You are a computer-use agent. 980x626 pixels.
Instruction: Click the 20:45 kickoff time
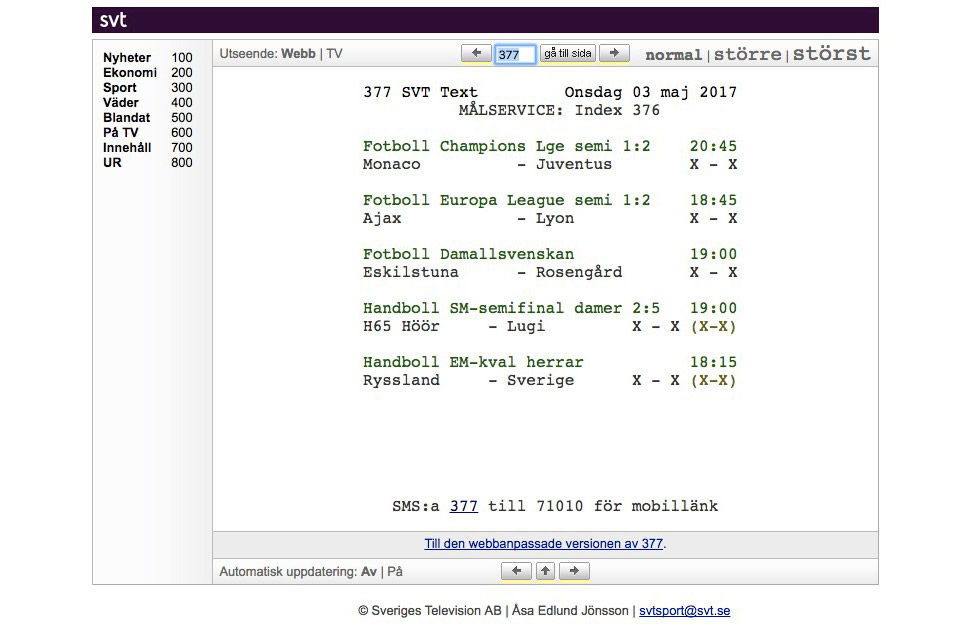713,146
